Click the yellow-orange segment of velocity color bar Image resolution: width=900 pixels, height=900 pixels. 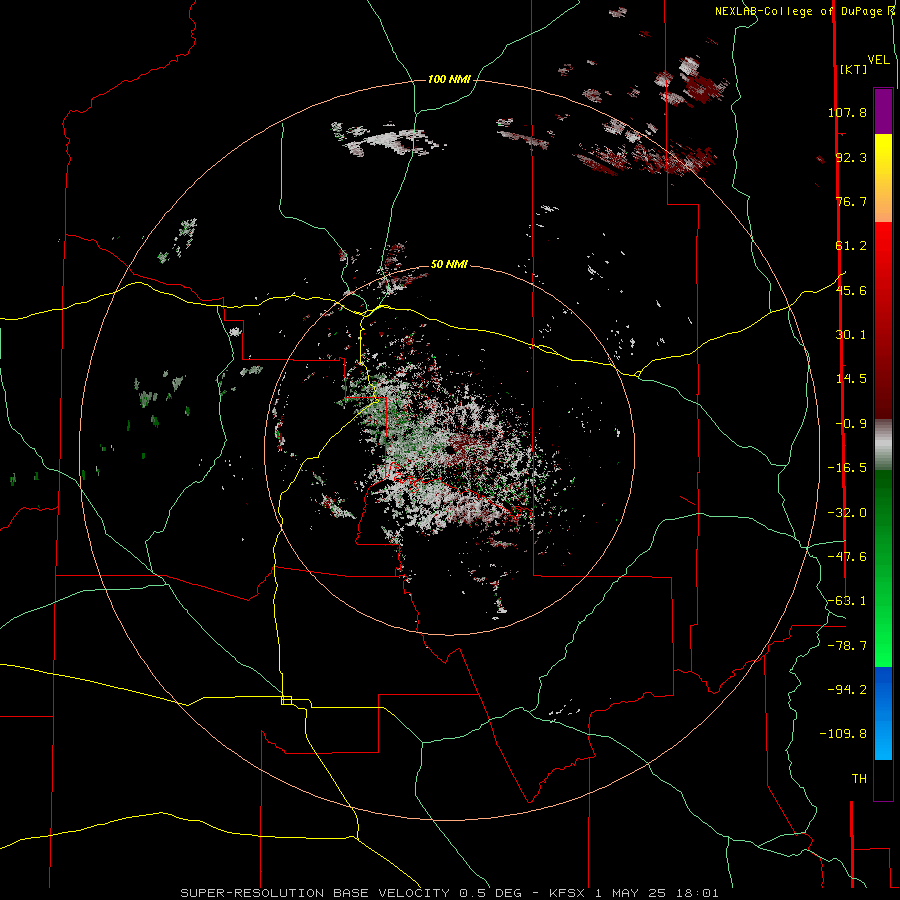pyautogui.click(x=883, y=178)
